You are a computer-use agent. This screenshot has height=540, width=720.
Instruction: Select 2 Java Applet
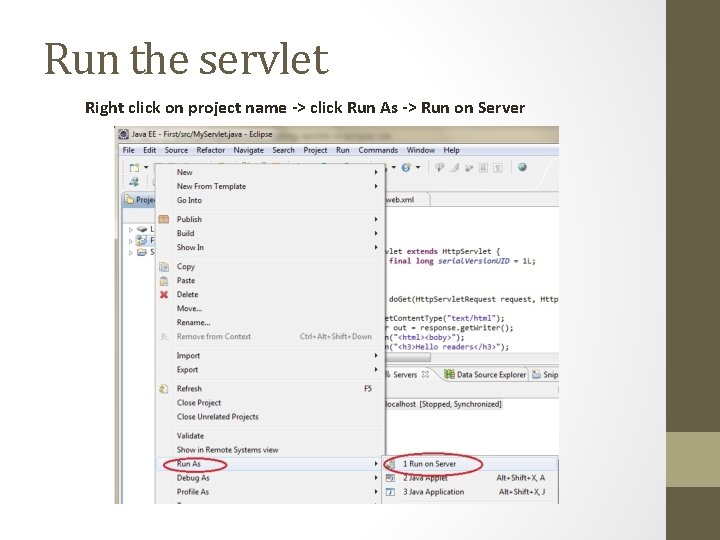coord(471,478)
